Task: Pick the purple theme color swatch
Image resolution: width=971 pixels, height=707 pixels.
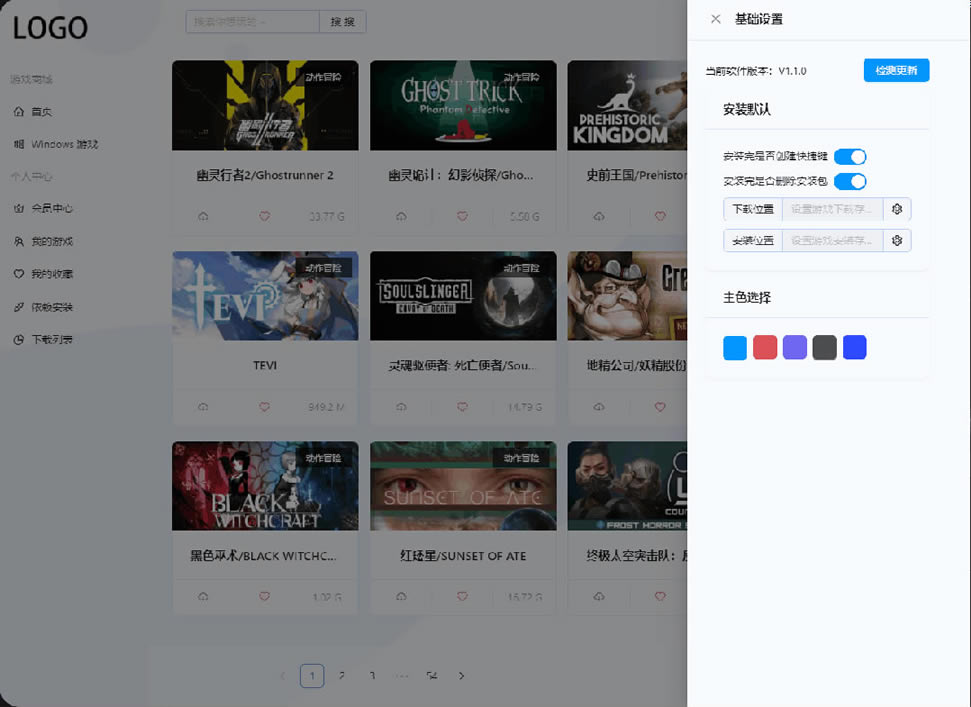Action: pyautogui.click(x=795, y=347)
